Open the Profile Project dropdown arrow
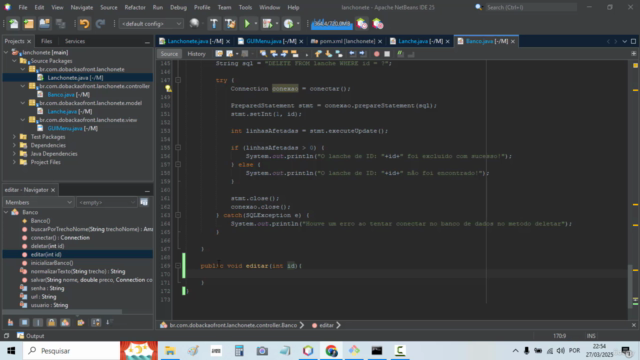 click(298, 24)
